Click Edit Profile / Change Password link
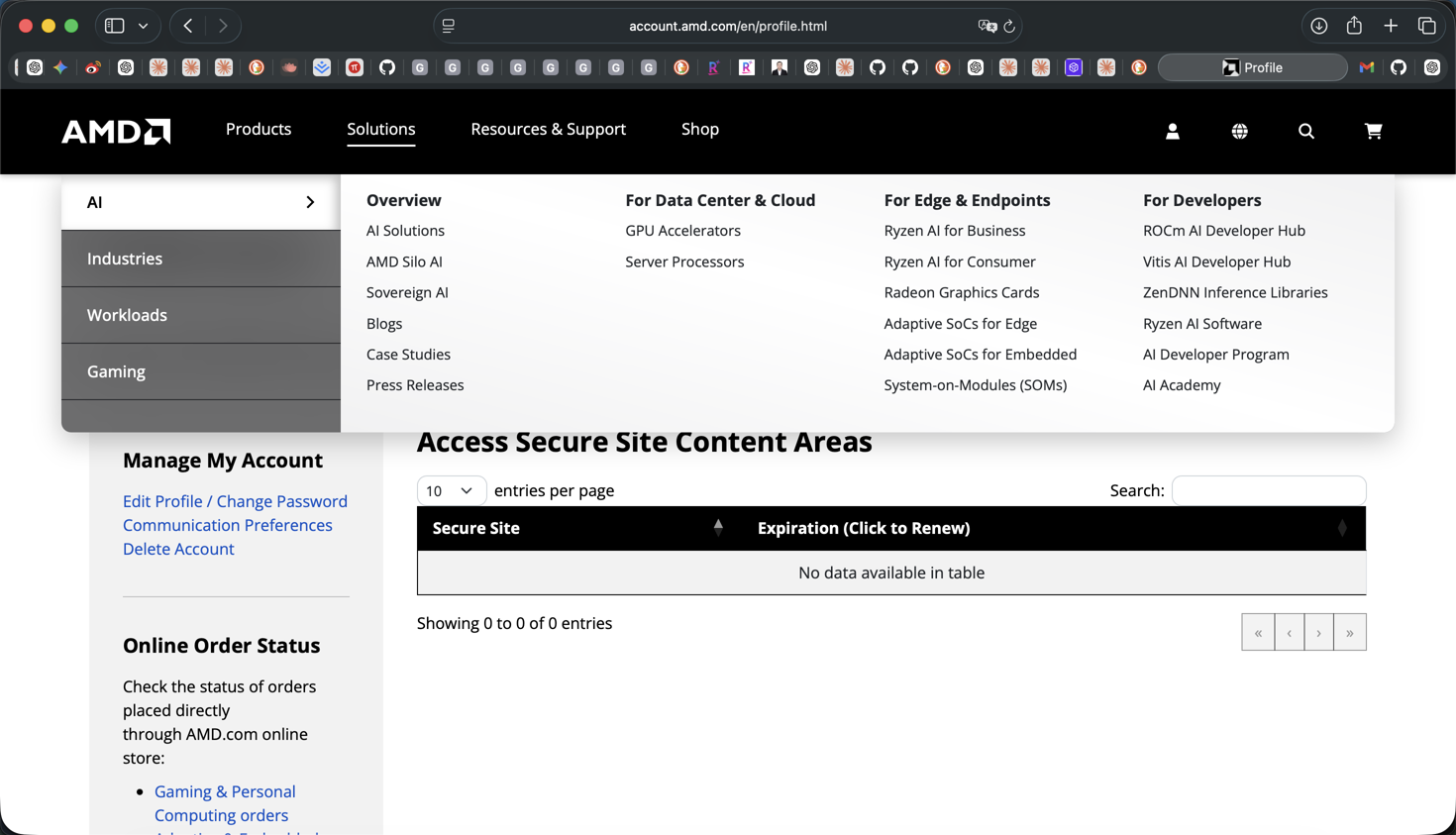 pyautogui.click(x=235, y=501)
